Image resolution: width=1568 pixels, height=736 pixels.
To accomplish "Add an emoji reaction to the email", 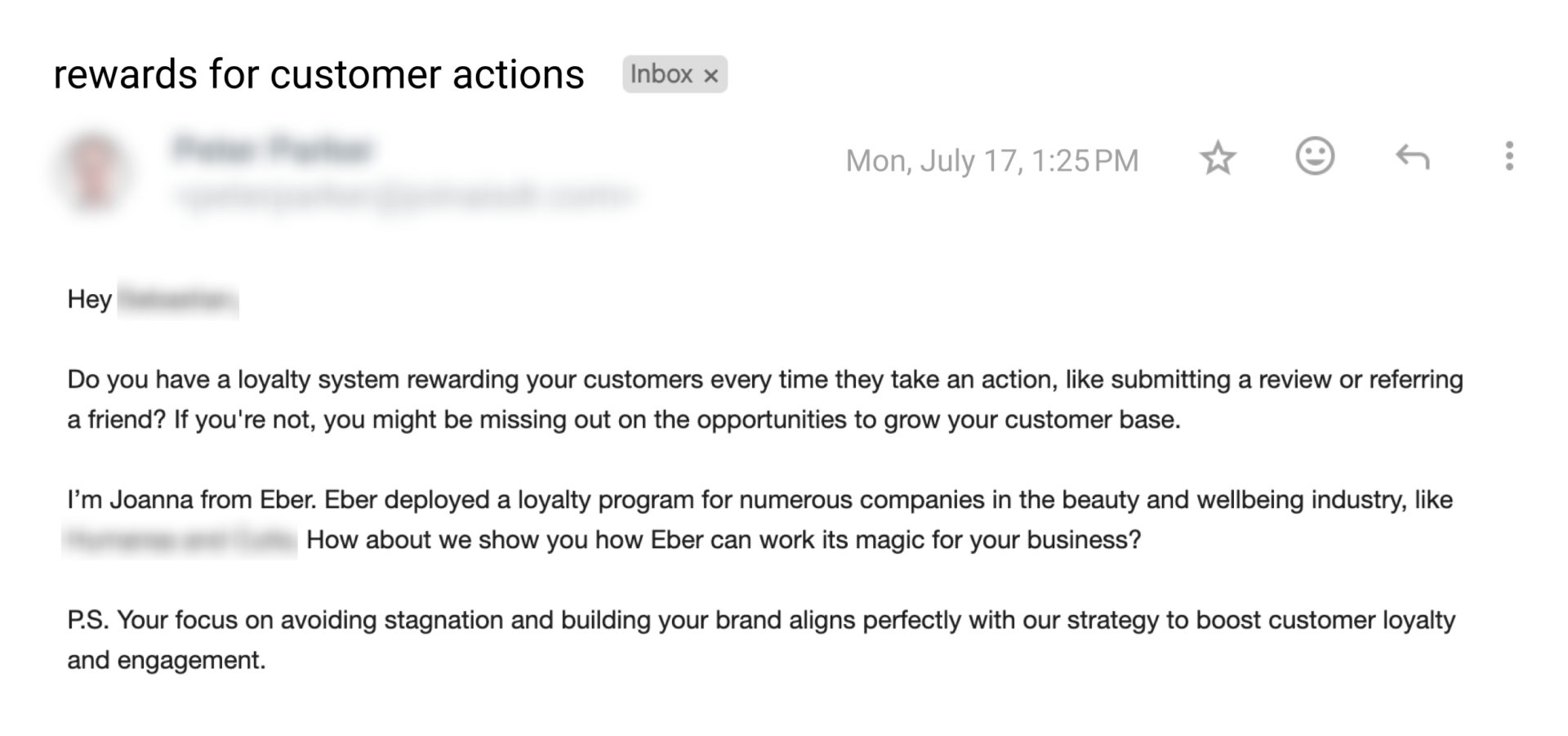I will [1315, 156].
